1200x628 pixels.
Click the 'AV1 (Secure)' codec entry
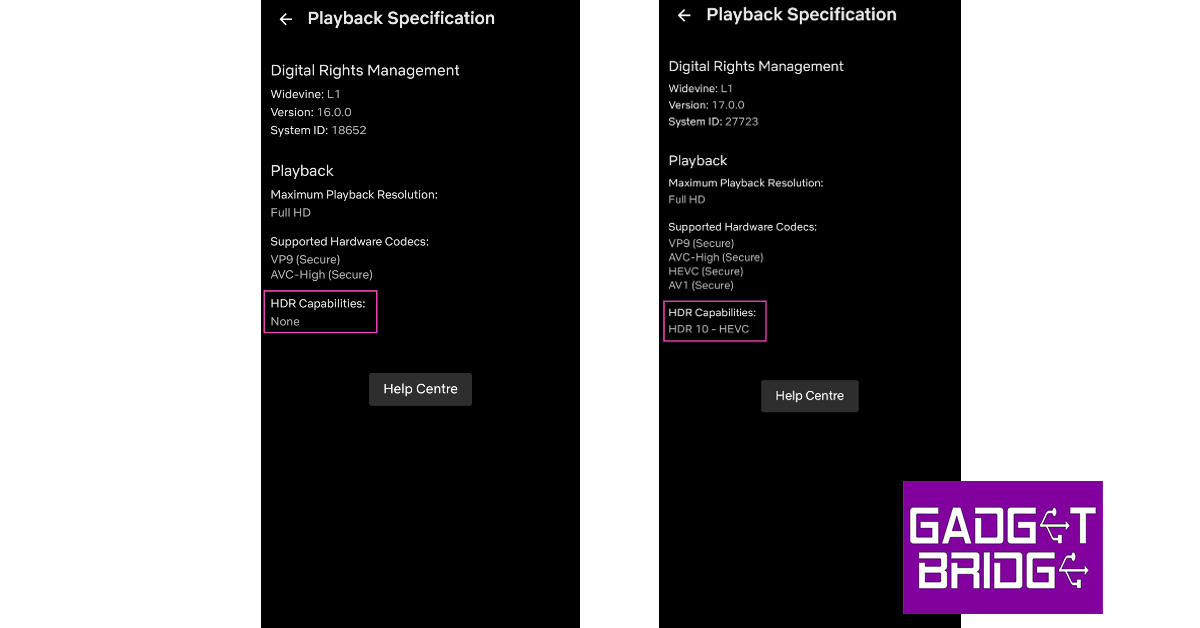tap(701, 285)
